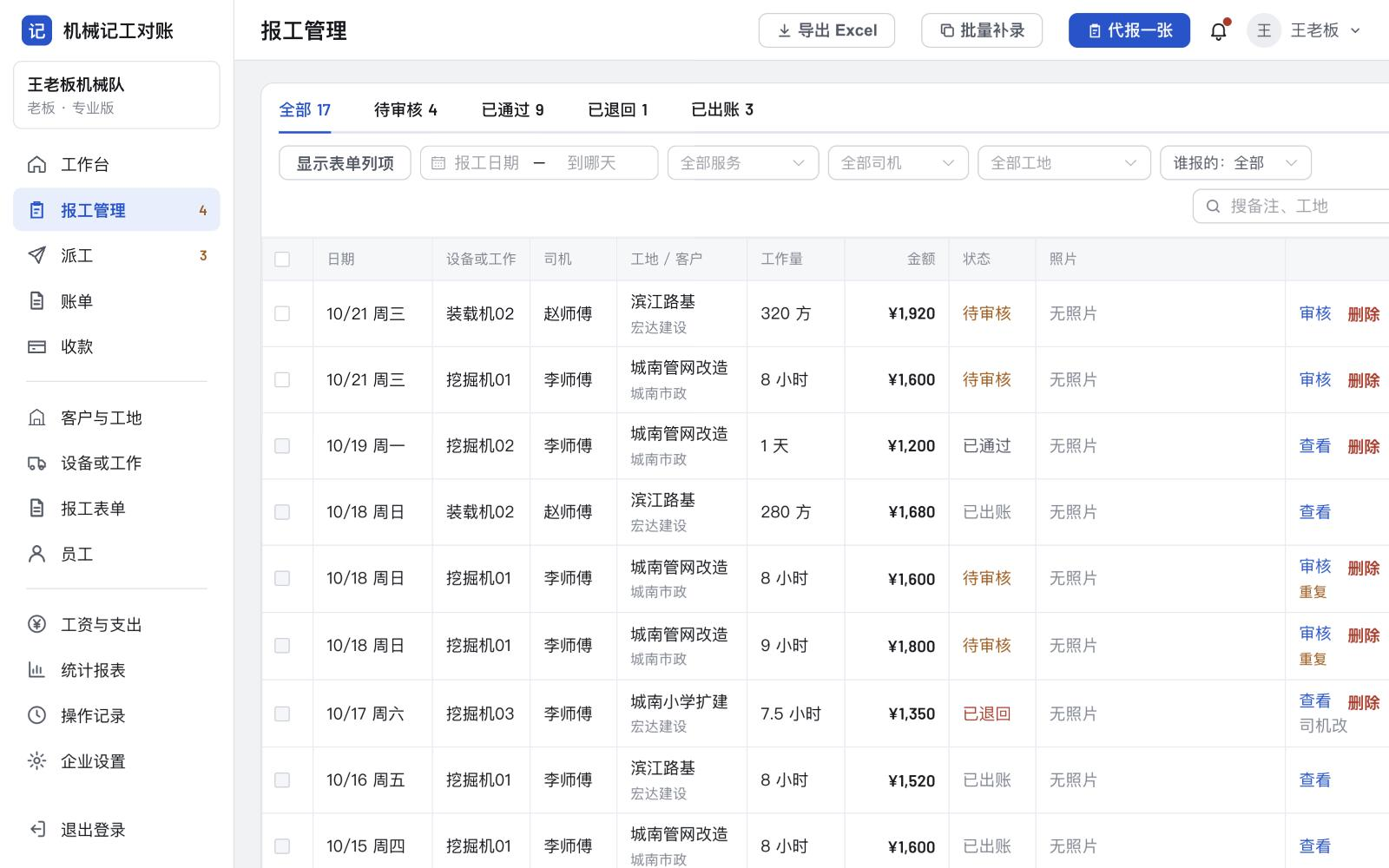Open the notification bell icon
Screen dimensions: 1389x868
click(1219, 30)
